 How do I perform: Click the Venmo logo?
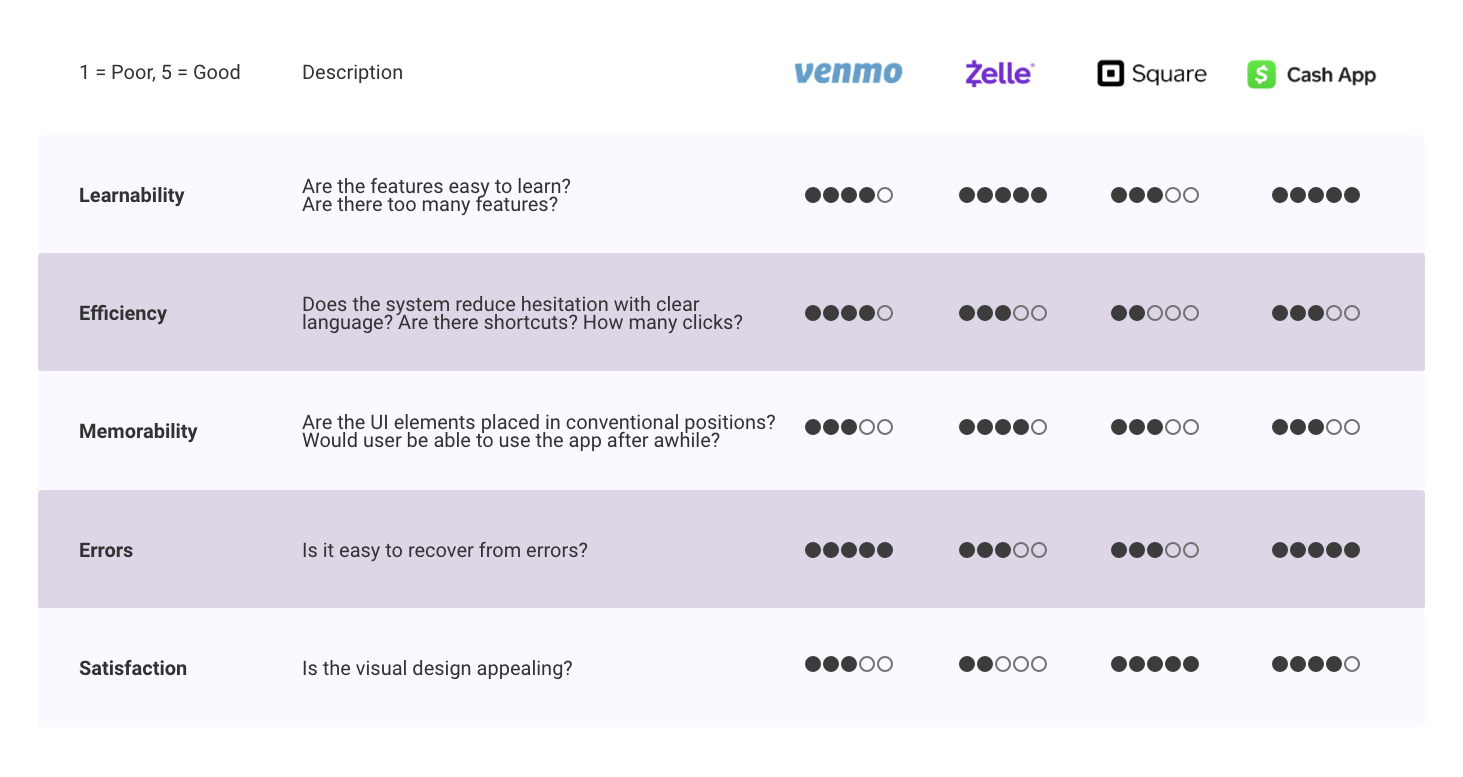pos(848,73)
